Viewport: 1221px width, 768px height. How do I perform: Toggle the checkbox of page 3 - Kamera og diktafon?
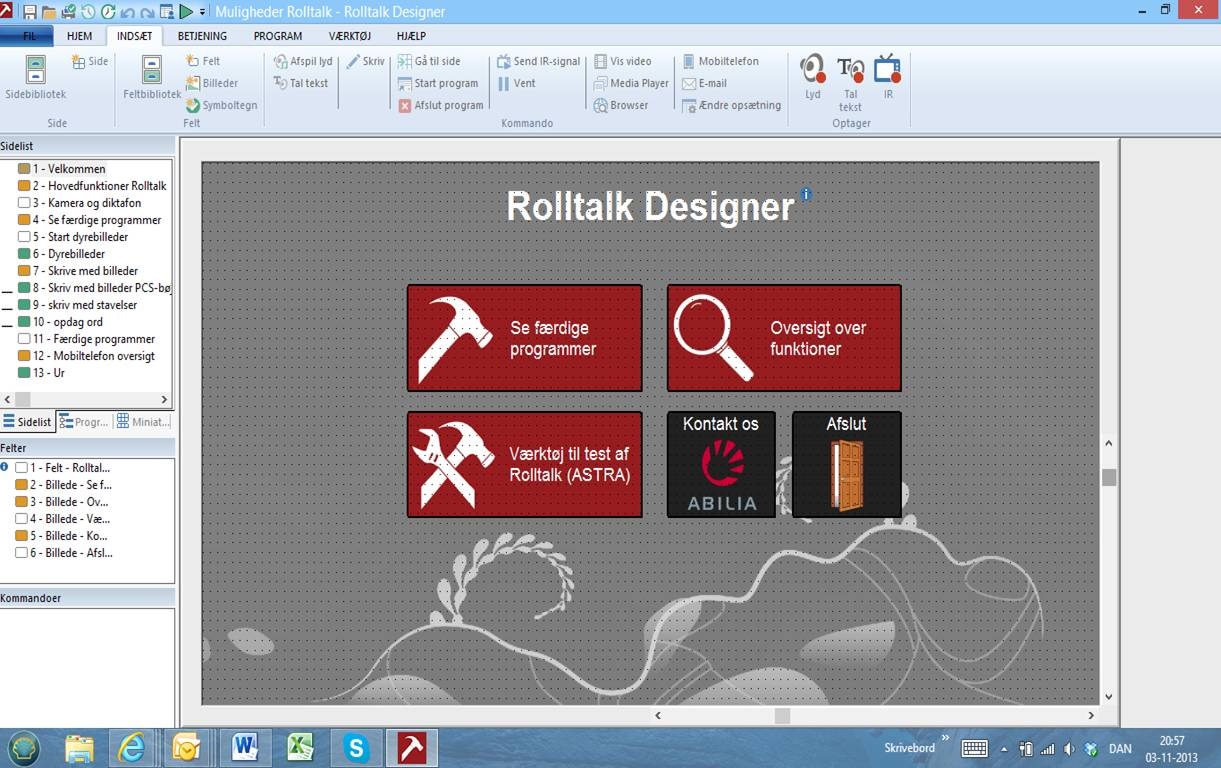point(24,203)
